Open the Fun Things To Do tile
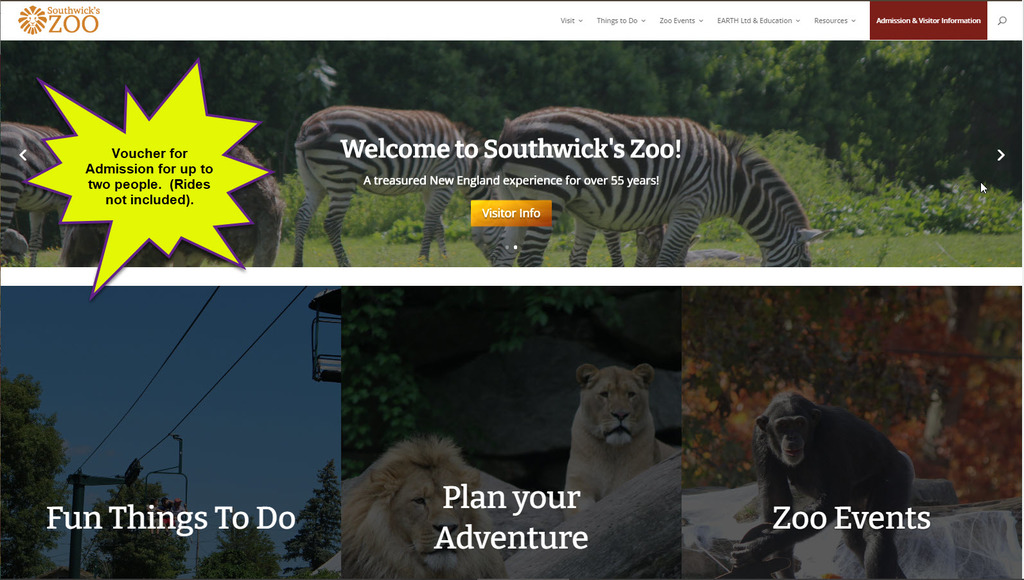The width and height of the screenshot is (1024, 580). (x=170, y=432)
